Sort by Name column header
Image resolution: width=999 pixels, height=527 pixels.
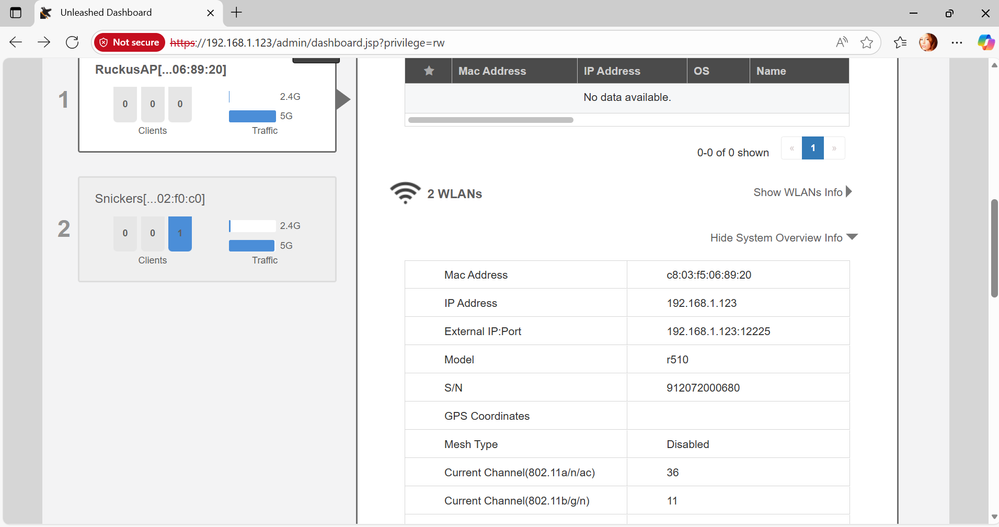pos(799,71)
